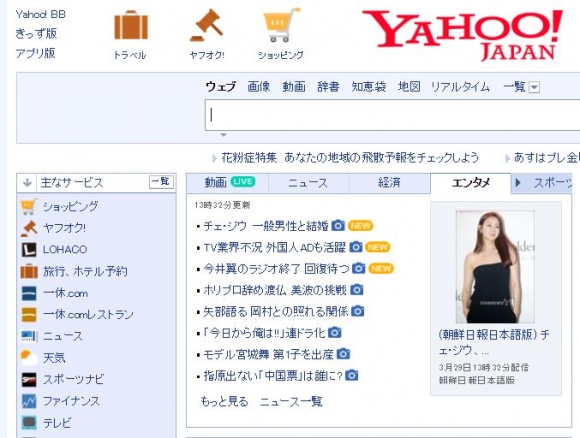This screenshot has height=438, width=580.
Task: Open headline TV業界不況 外国人ADも活躍
Action: tap(275, 247)
